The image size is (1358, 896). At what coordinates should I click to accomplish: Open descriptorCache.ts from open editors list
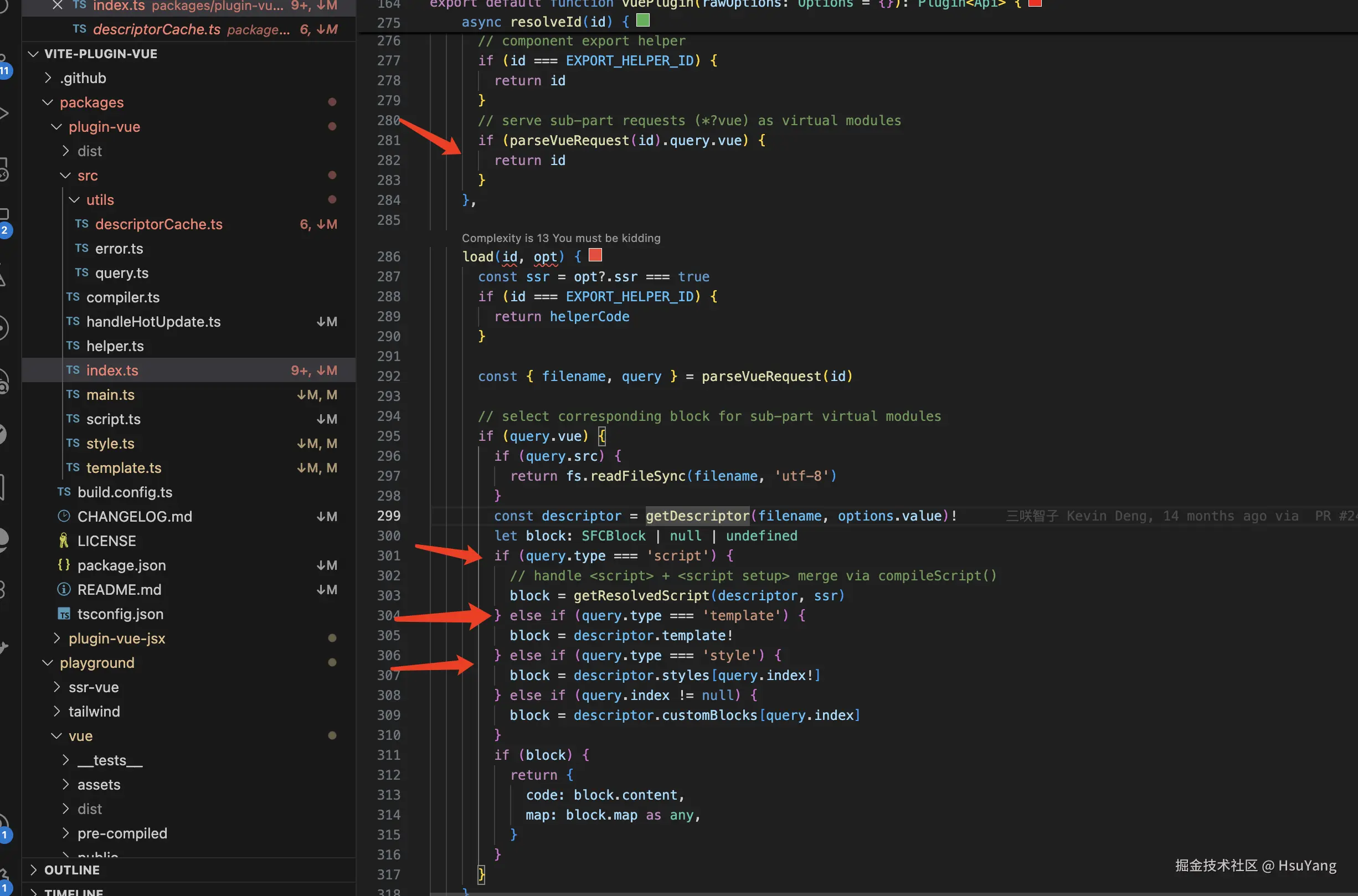[156, 29]
